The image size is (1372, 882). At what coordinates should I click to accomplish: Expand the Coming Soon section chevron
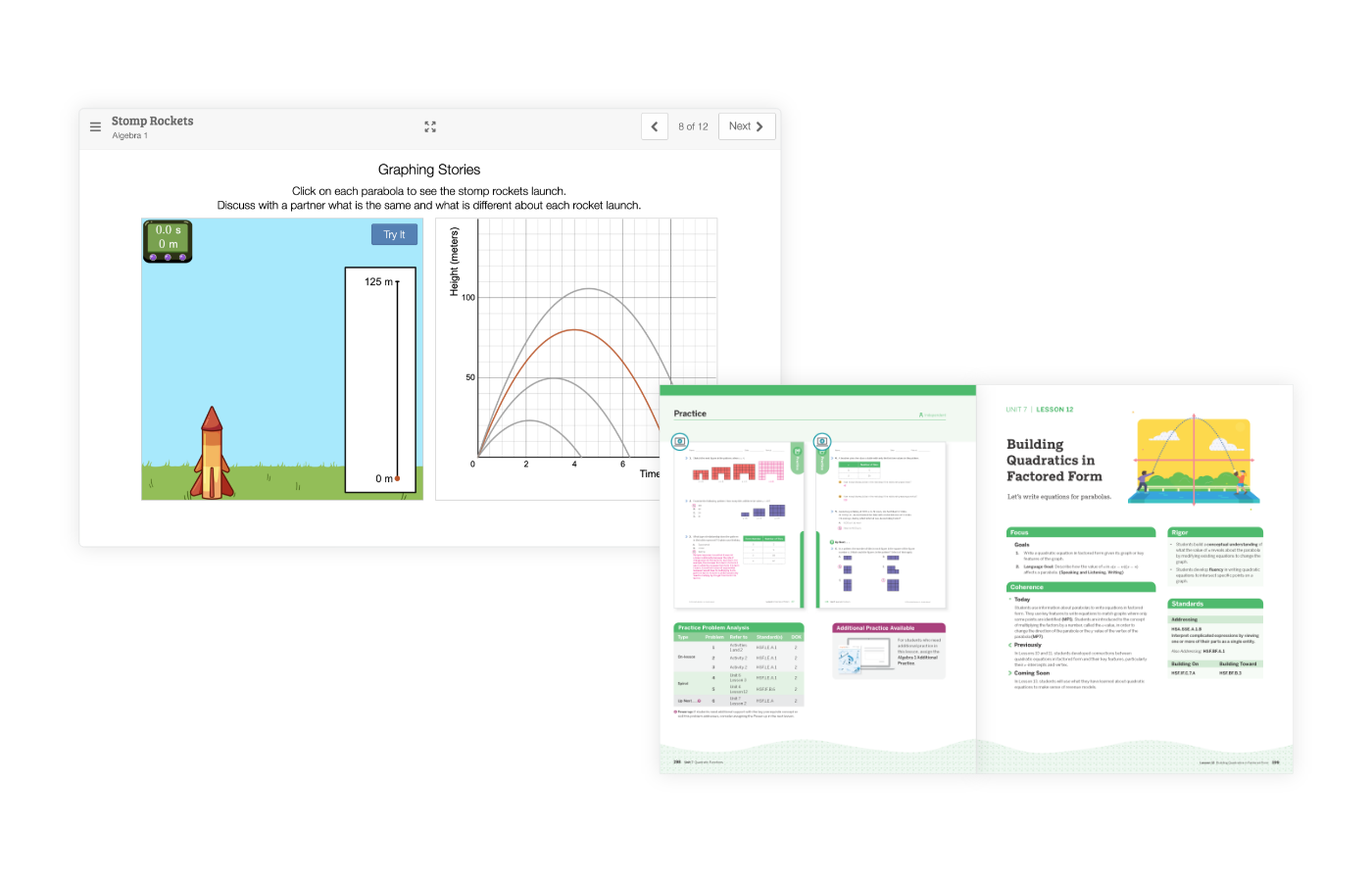coord(1009,673)
